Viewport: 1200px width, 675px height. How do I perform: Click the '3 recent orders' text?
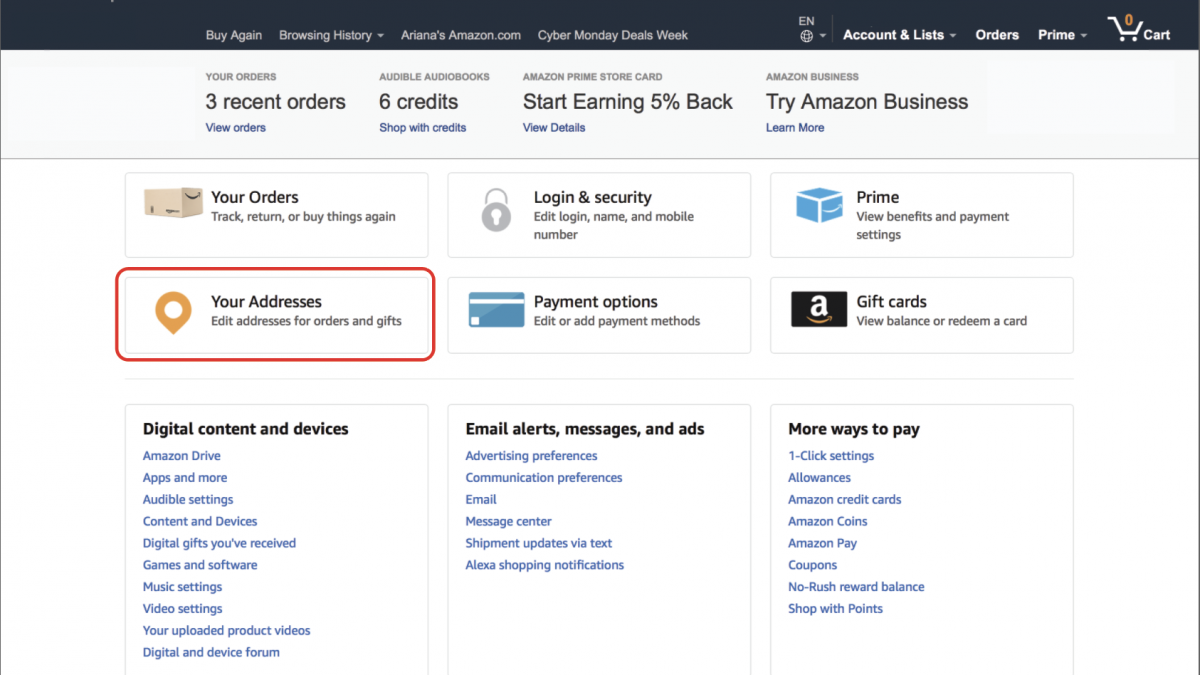[x=276, y=102]
